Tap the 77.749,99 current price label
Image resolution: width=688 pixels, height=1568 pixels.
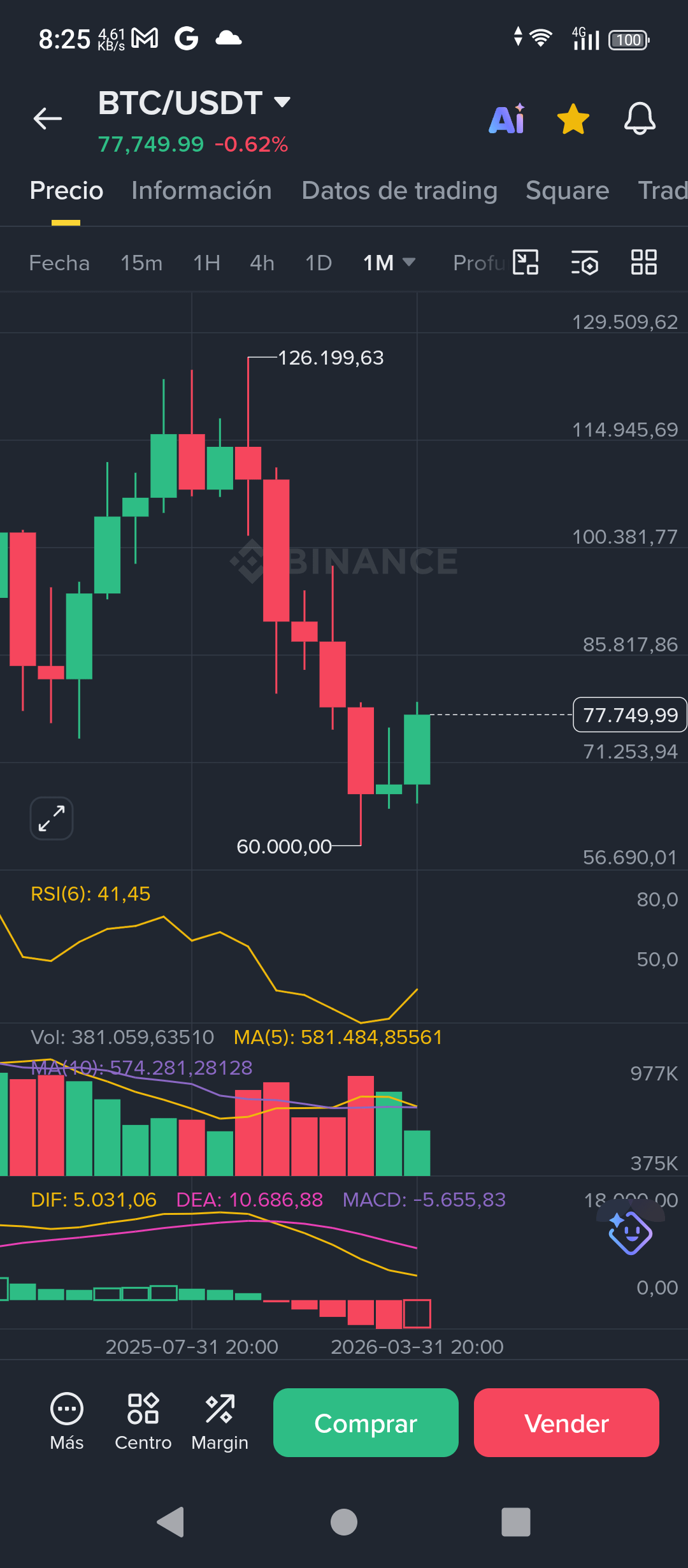[x=630, y=715]
